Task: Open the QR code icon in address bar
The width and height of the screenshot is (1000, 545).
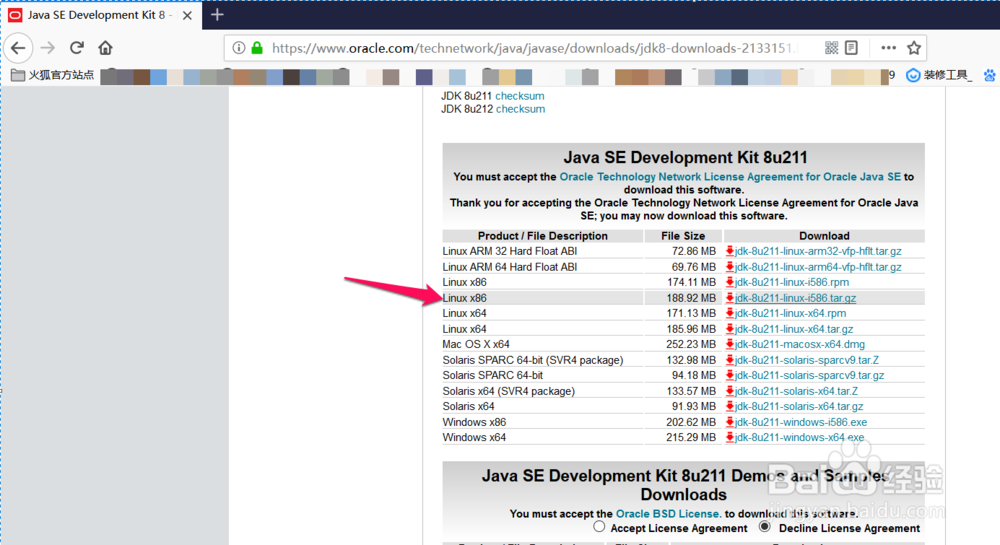Action: 831,48
